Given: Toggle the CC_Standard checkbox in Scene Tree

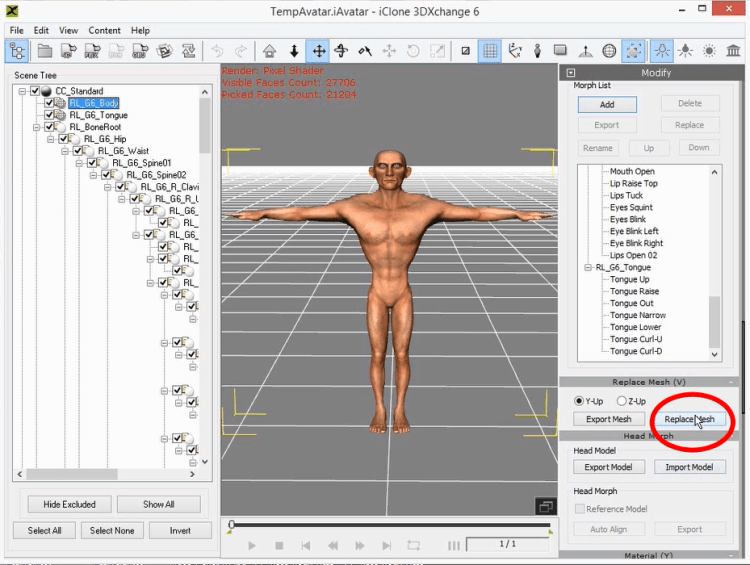Looking at the screenshot, I should coord(35,91).
